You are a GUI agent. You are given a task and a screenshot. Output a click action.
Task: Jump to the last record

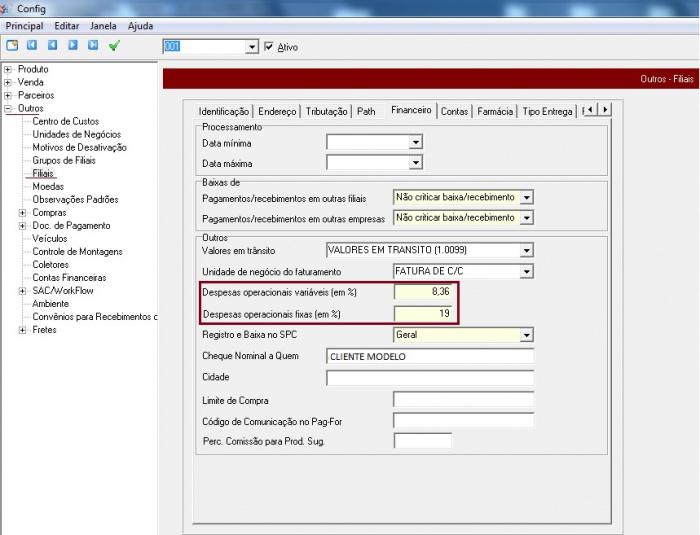(x=92, y=46)
